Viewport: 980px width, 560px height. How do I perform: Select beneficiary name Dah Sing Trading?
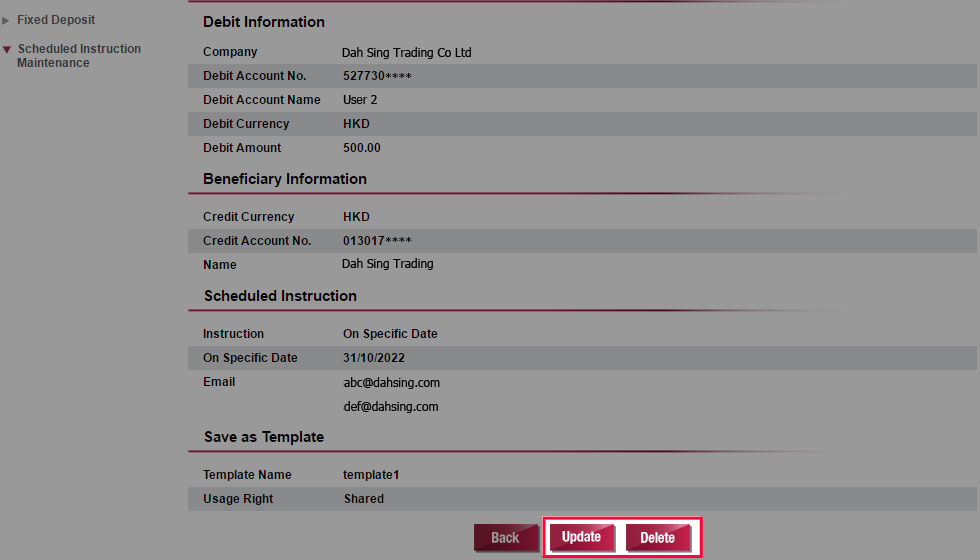[x=388, y=264]
